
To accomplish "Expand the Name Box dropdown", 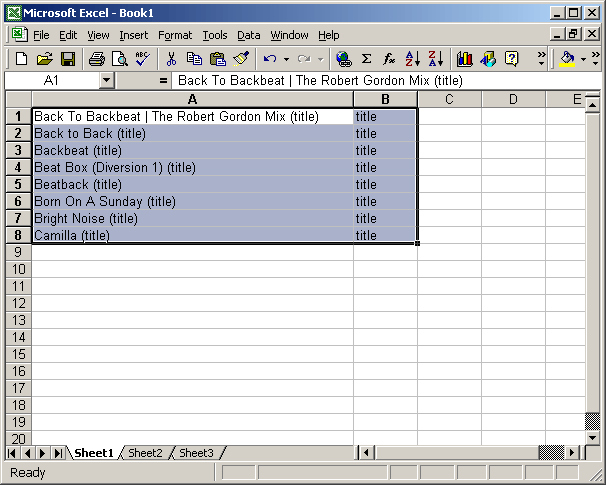I will (106, 81).
